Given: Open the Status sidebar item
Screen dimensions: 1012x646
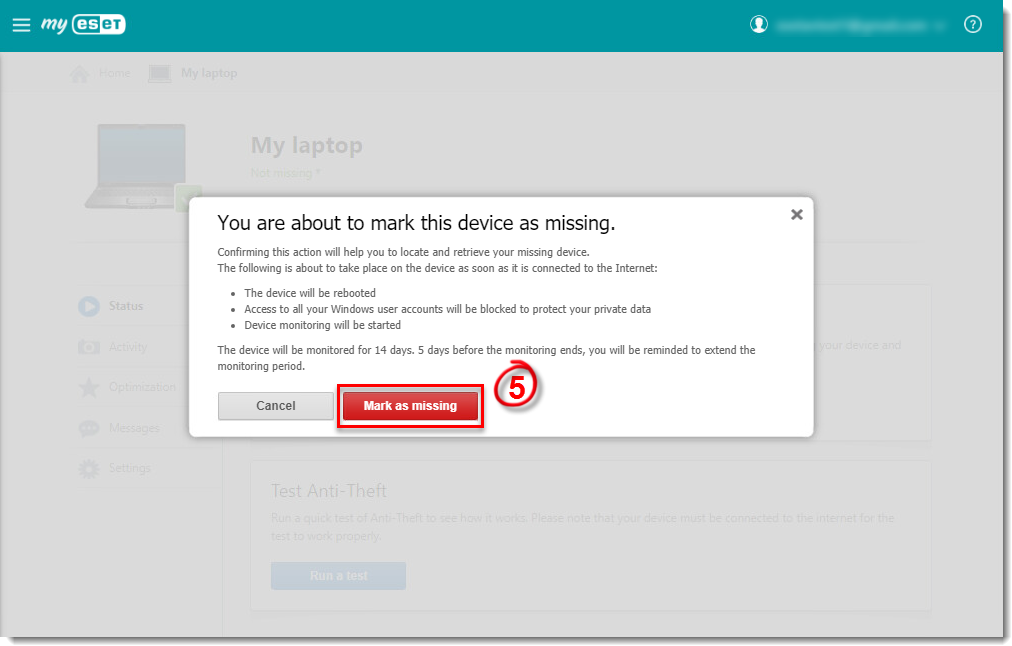Looking at the screenshot, I should 126,306.
